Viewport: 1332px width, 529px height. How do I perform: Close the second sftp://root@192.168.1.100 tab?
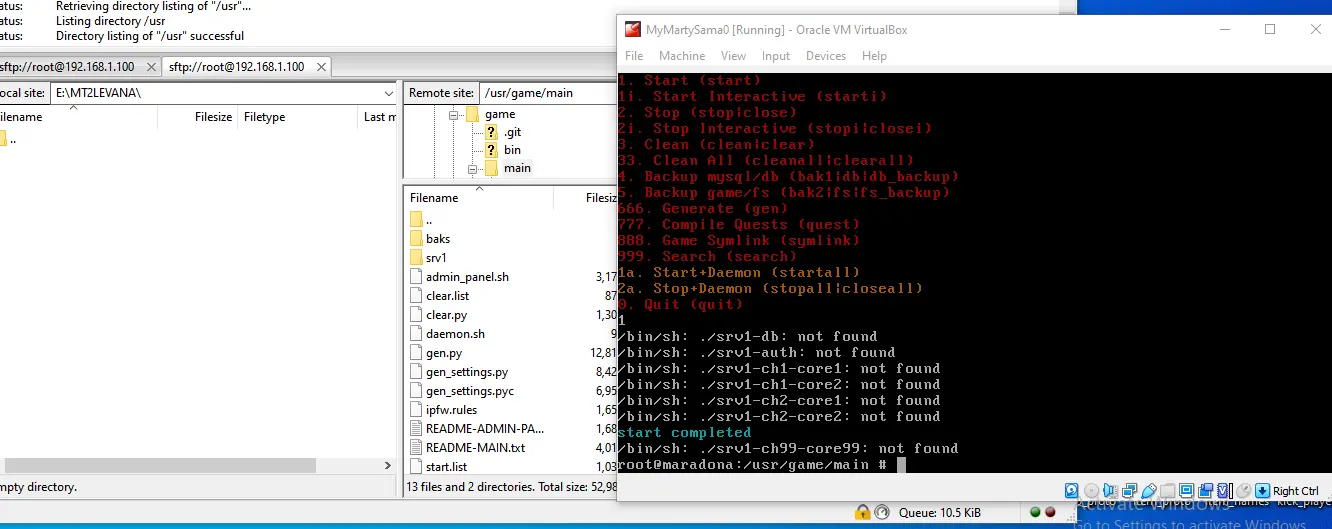tap(320, 67)
